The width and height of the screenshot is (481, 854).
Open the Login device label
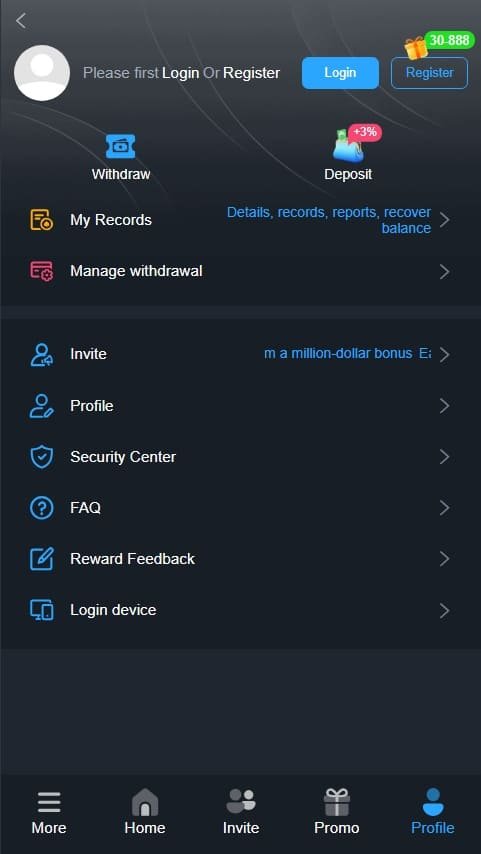pos(113,610)
